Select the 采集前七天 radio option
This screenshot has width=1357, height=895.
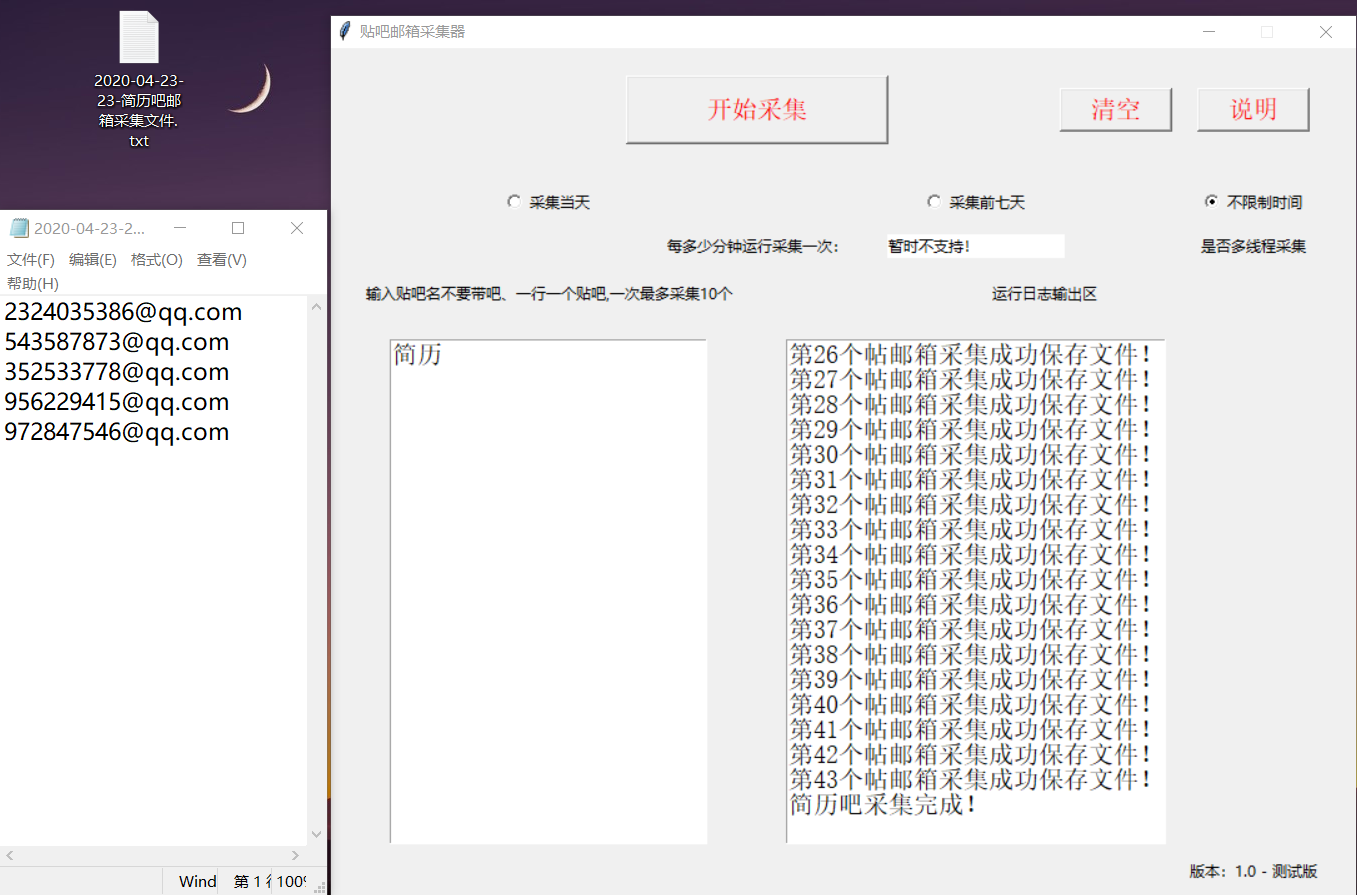tap(933, 201)
